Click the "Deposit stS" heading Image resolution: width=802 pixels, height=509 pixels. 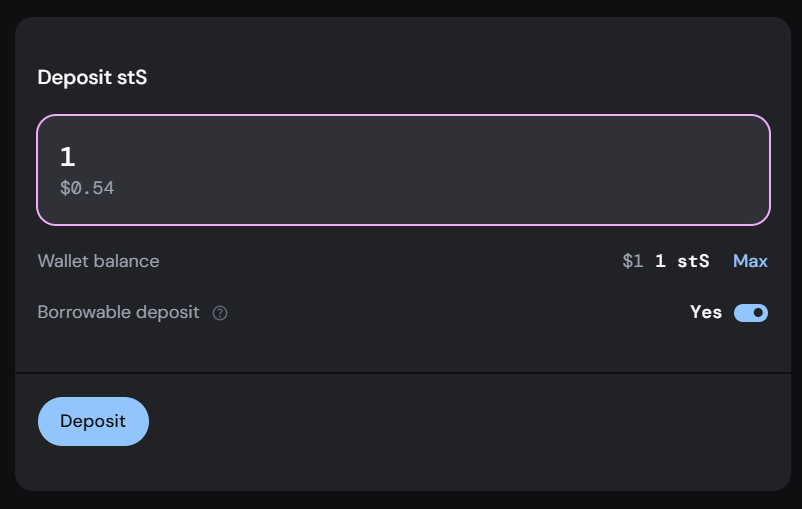click(92, 77)
